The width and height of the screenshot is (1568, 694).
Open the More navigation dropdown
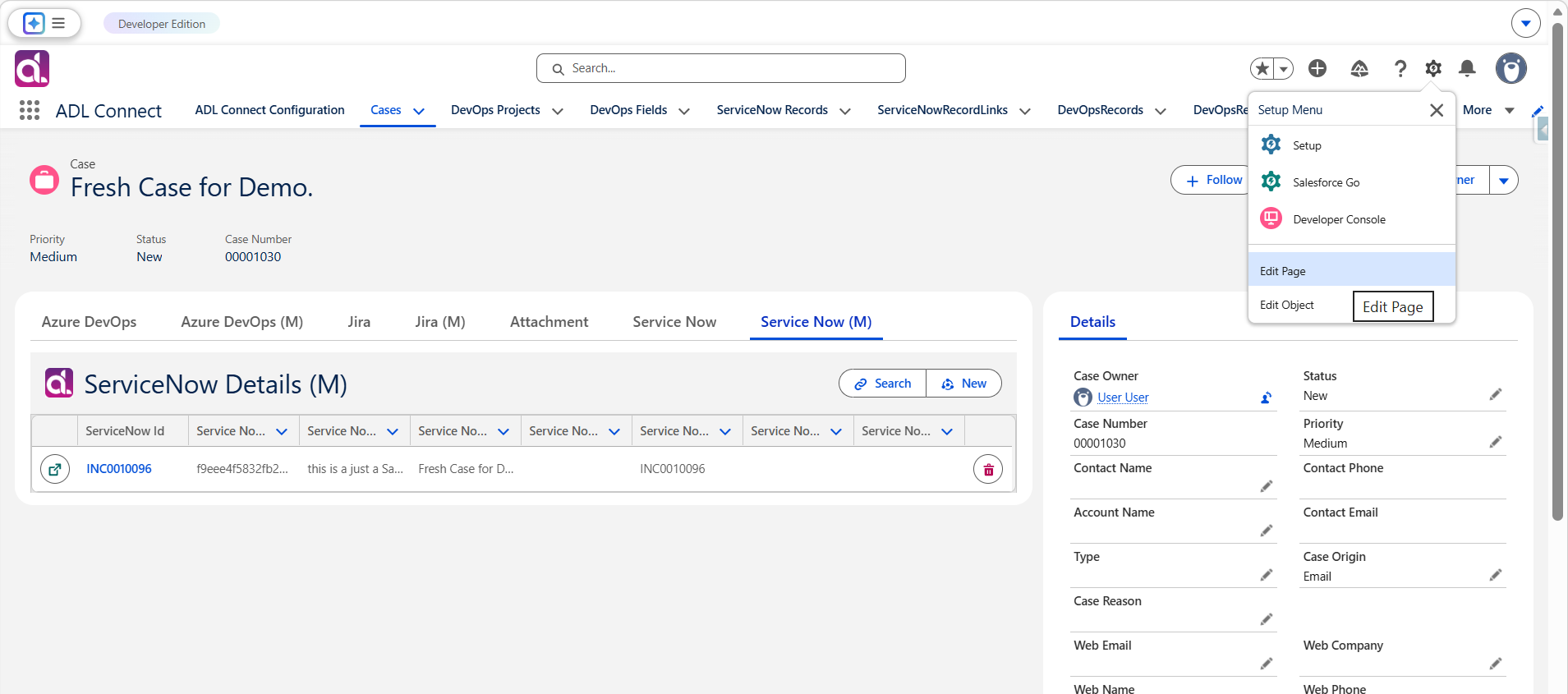pyautogui.click(x=1488, y=110)
